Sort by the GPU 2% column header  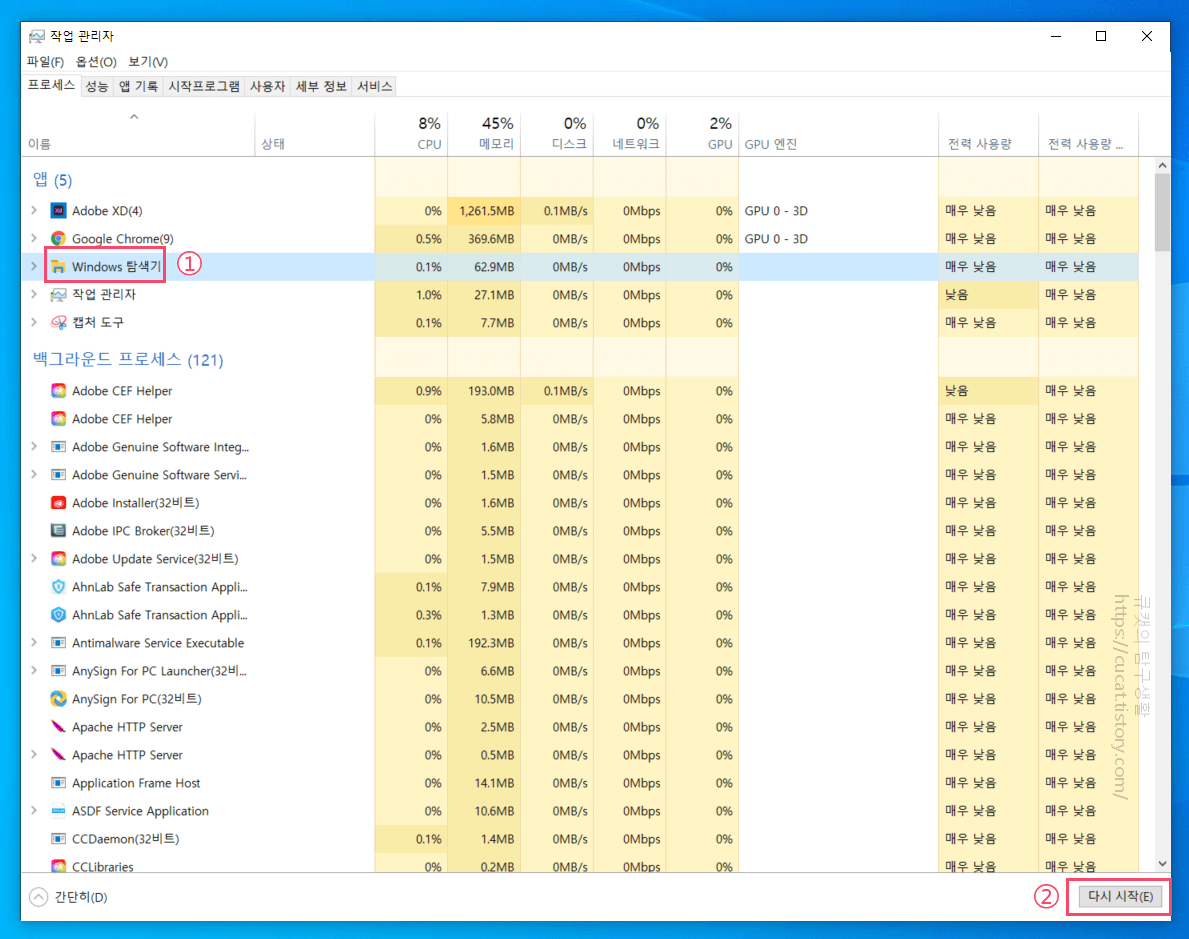(703, 133)
